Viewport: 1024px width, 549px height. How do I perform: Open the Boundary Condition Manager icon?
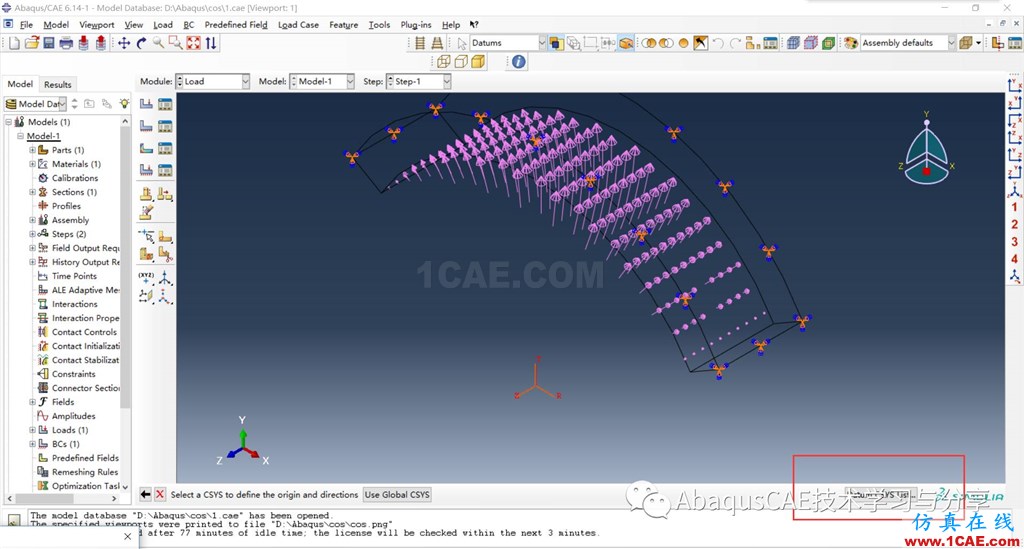(x=165, y=126)
